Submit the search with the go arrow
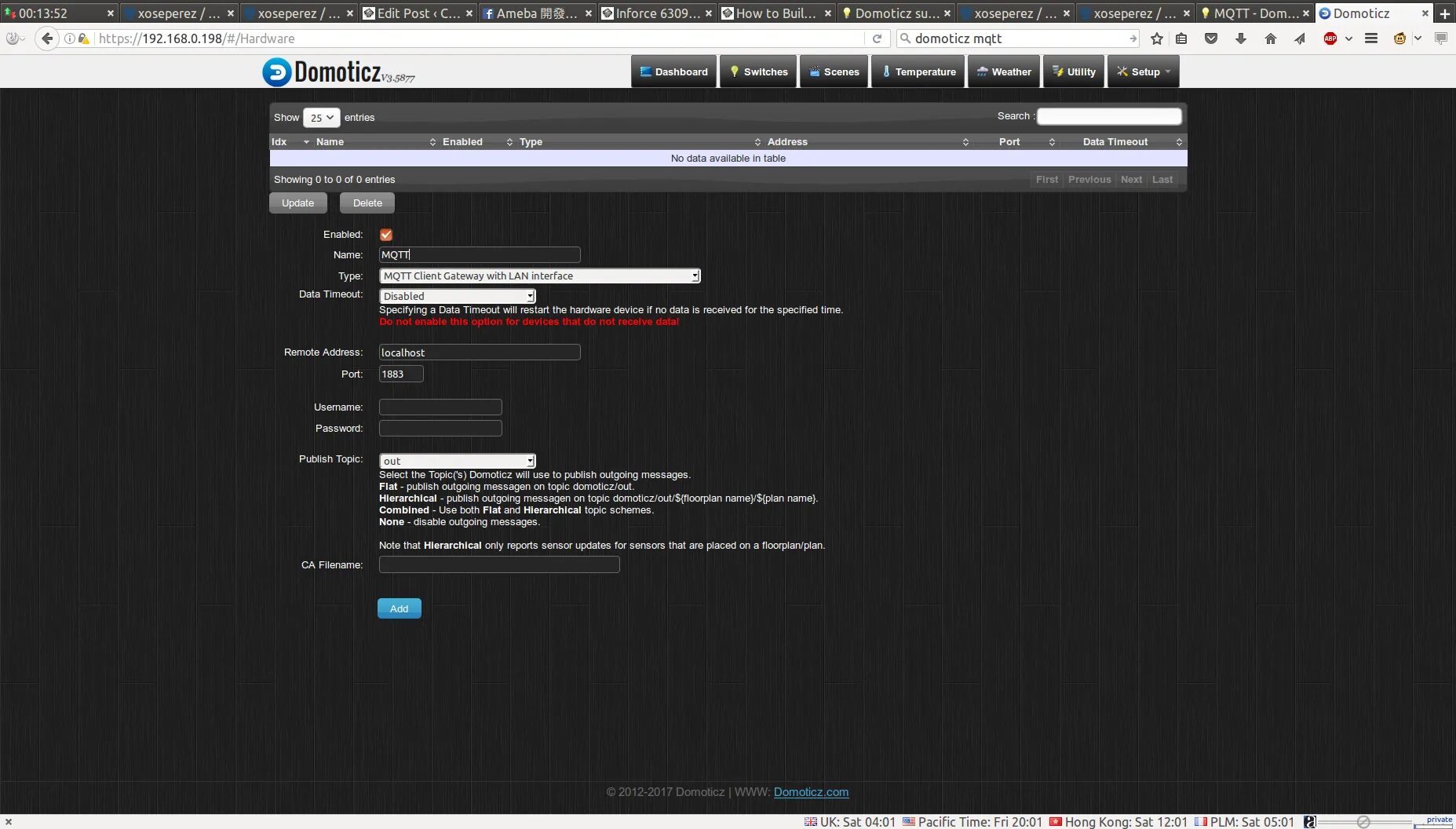This screenshot has width=1456, height=829. [1133, 38]
